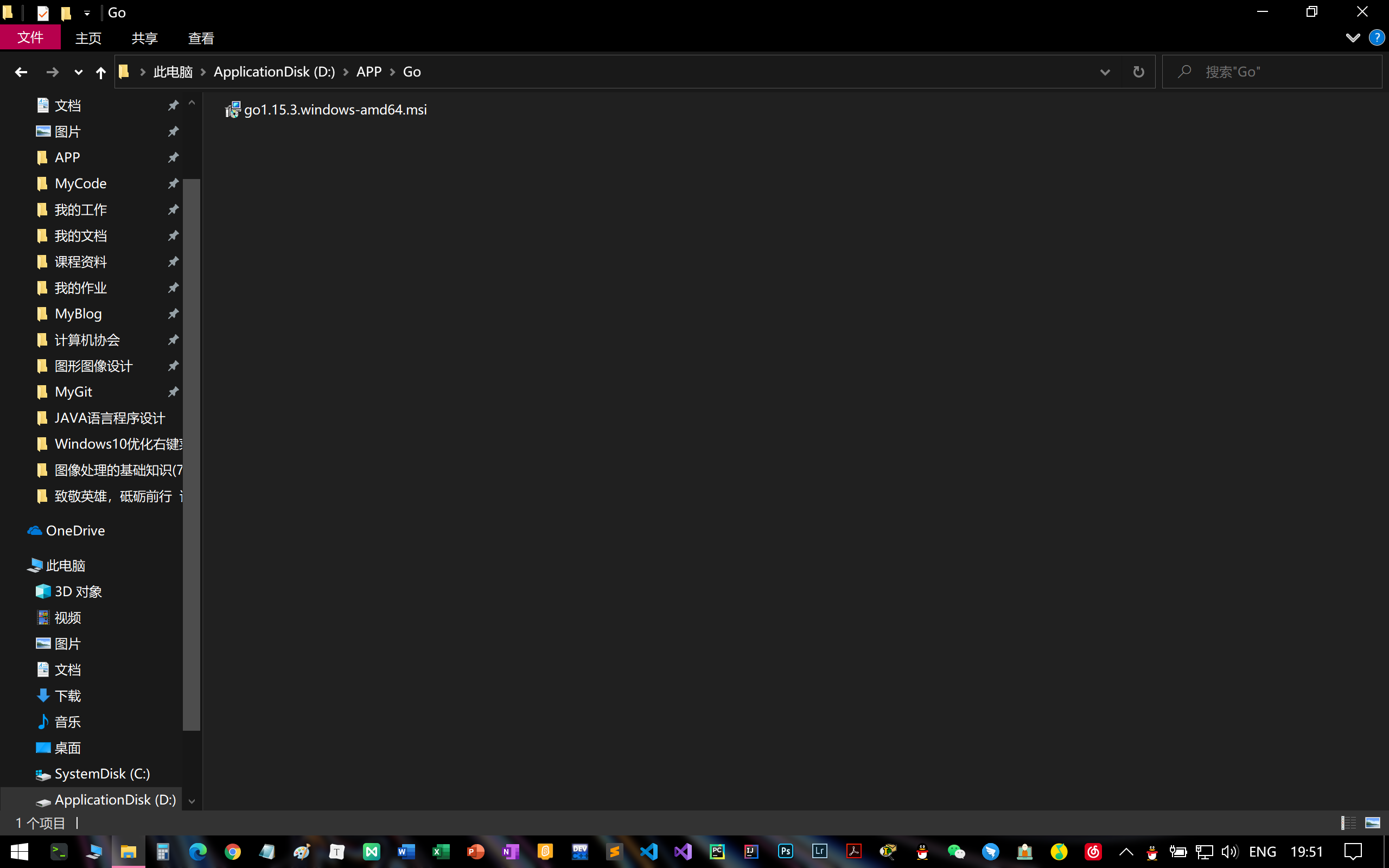The height and width of the screenshot is (868, 1389).
Task: Open address bar history dropdown
Action: [1105, 72]
